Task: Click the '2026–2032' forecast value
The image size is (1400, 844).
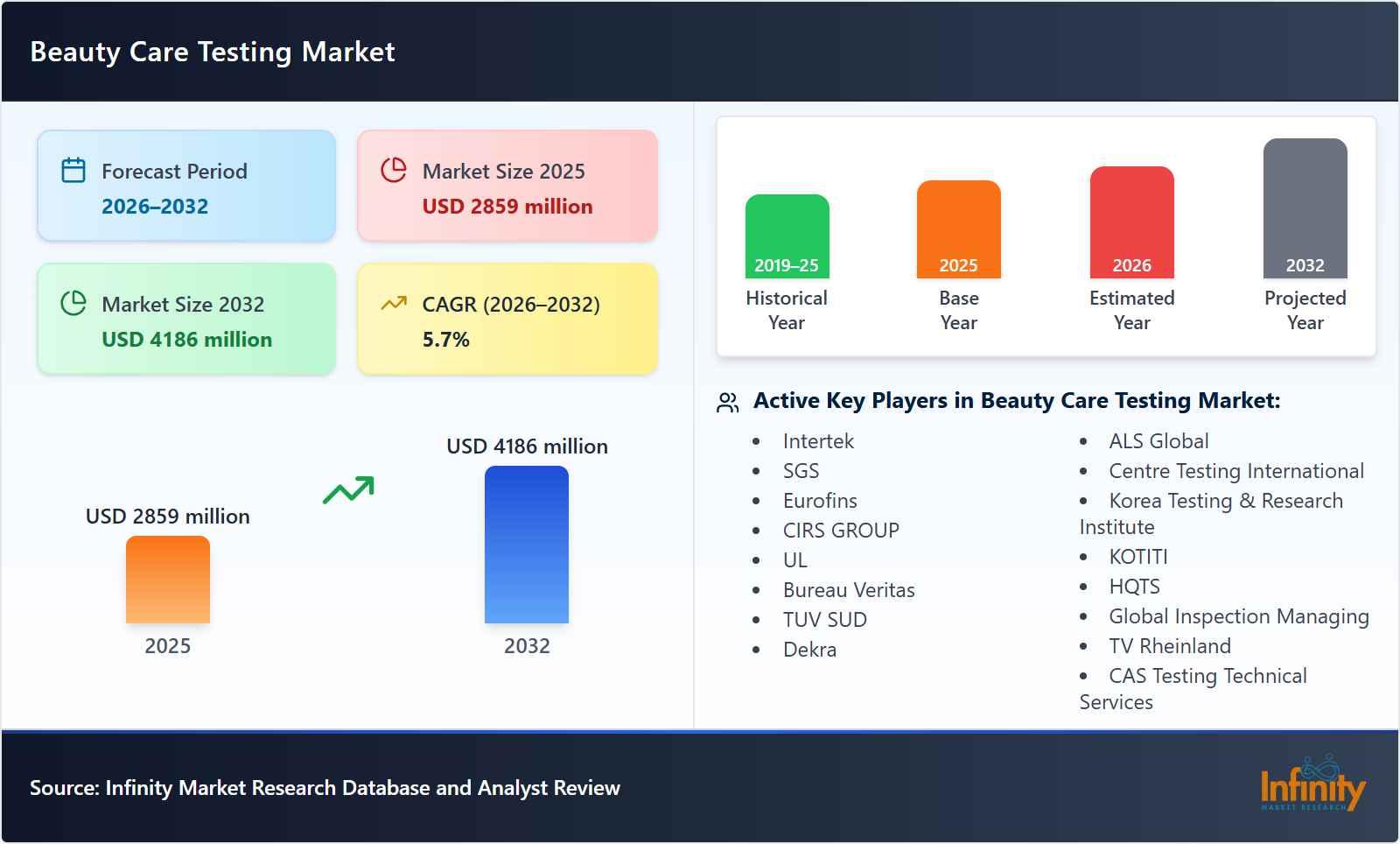Action: click(155, 207)
